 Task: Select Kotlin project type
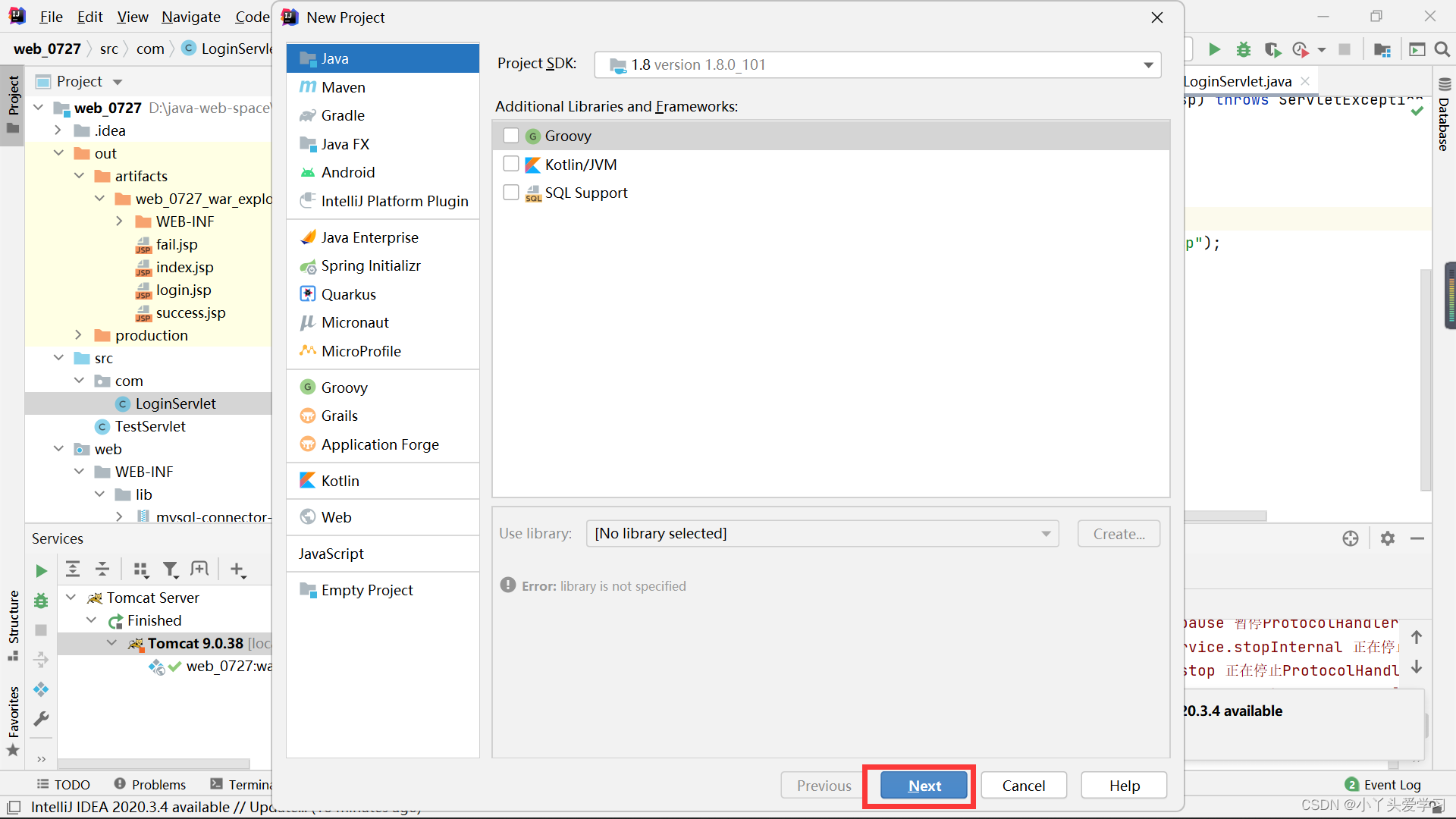coord(383,481)
